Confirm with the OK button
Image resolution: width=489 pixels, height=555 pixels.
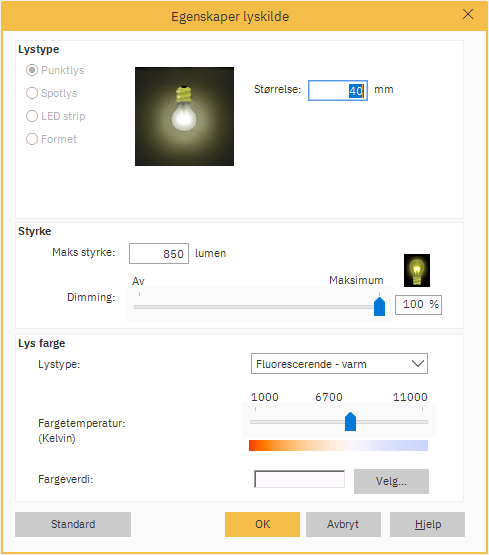point(262,524)
